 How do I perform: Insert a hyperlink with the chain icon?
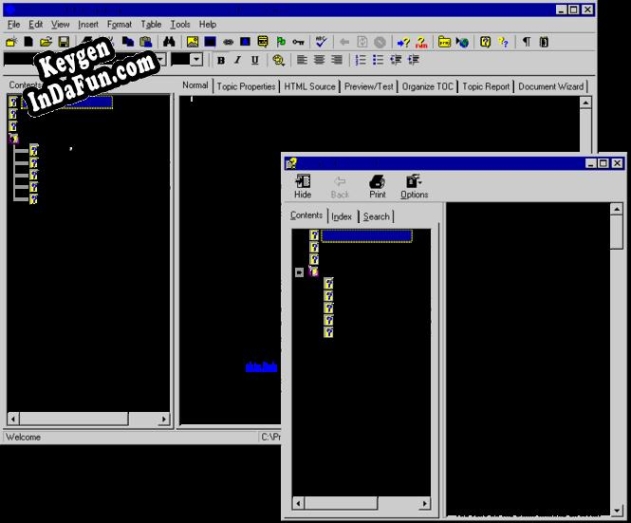point(228,42)
